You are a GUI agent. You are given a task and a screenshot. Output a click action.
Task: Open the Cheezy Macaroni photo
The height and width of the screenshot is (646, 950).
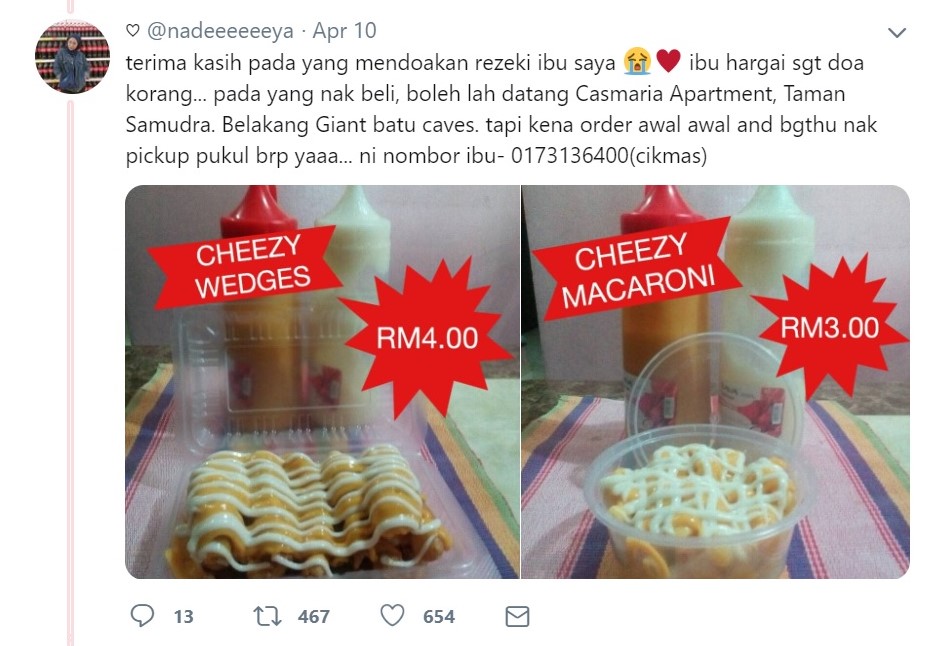coord(716,382)
